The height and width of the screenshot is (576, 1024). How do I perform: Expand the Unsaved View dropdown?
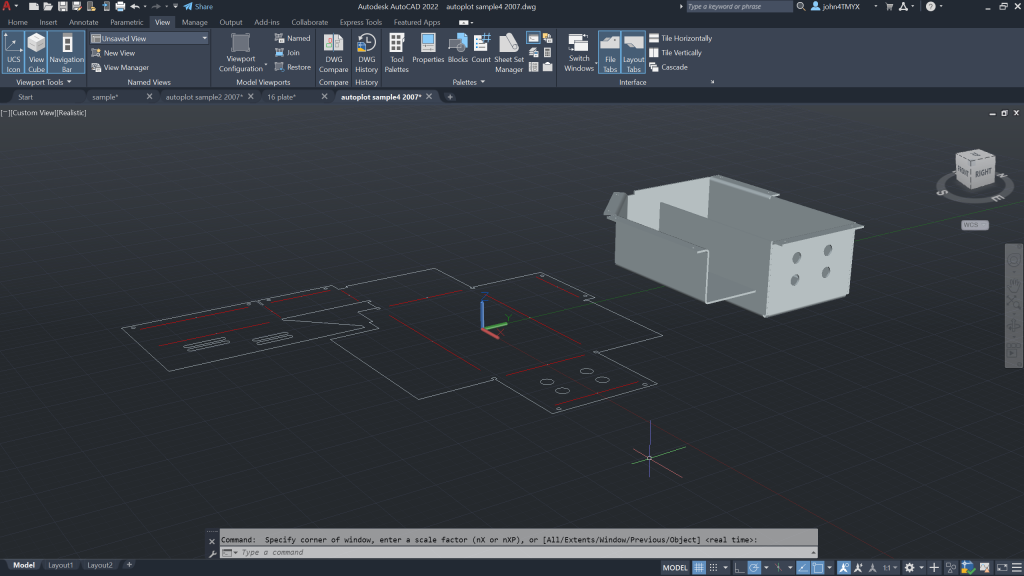coord(204,38)
